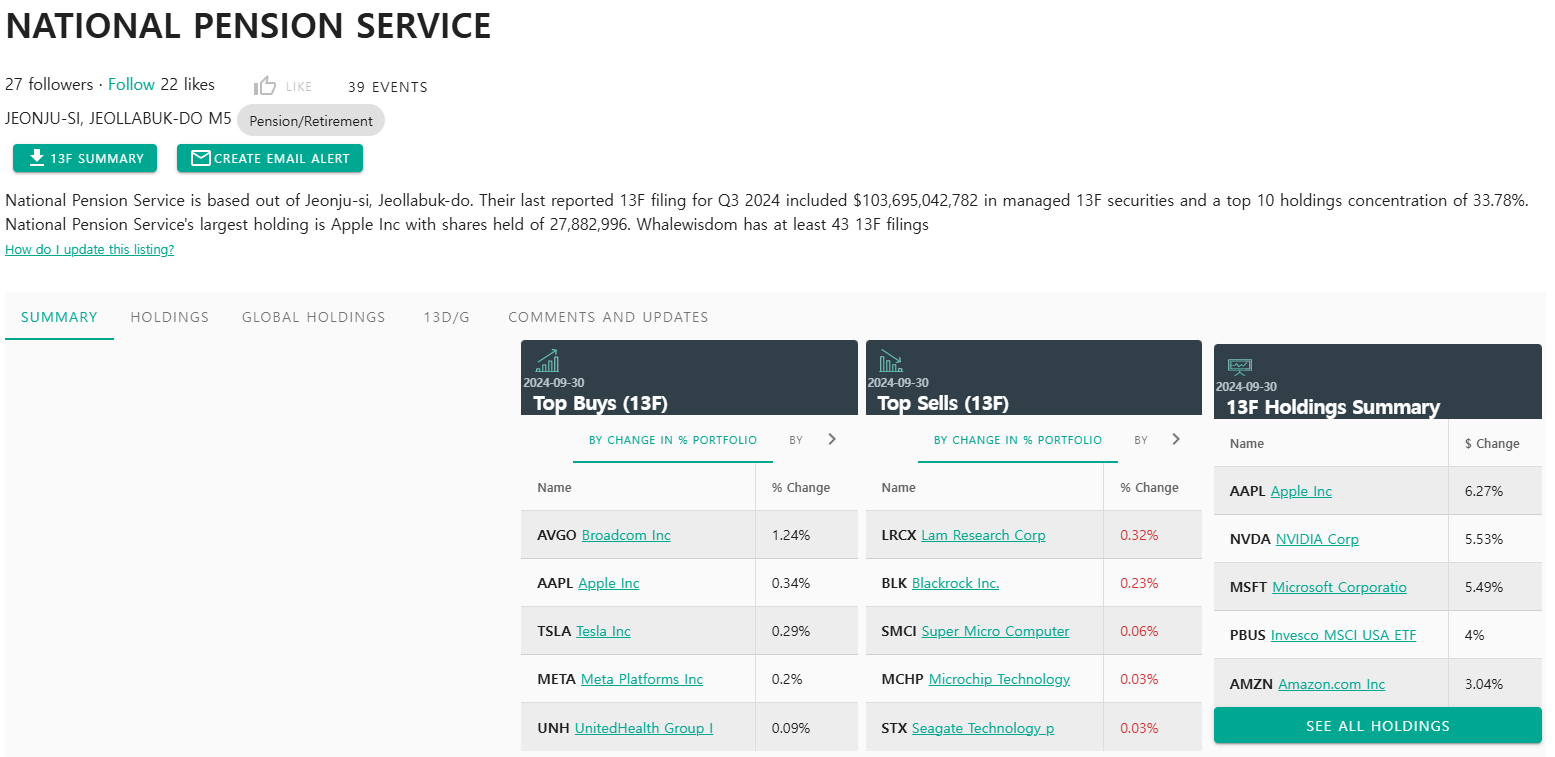1555x757 pixels.
Task: Click the 0.29% change for Tesla
Action: [x=791, y=631]
